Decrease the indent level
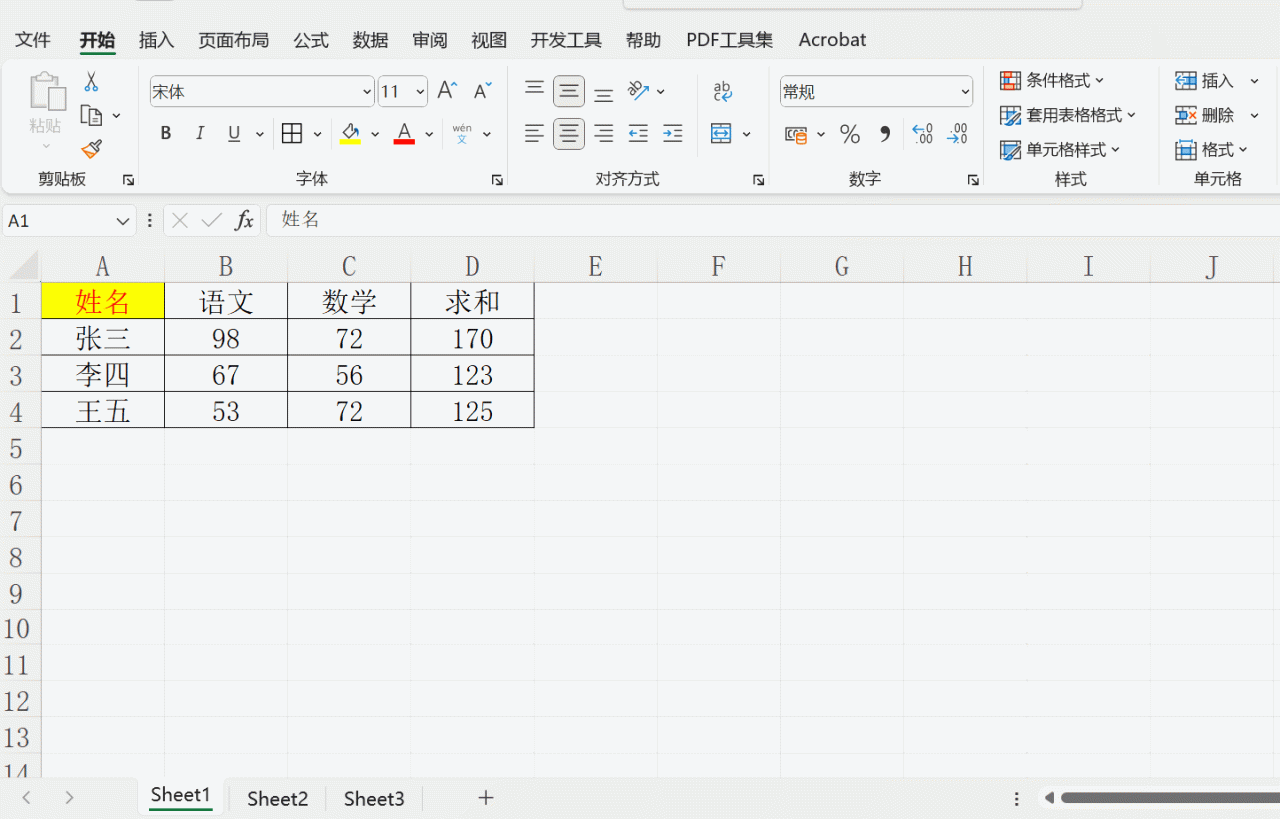Image resolution: width=1280 pixels, height=819 pixels. coord(638,133)
